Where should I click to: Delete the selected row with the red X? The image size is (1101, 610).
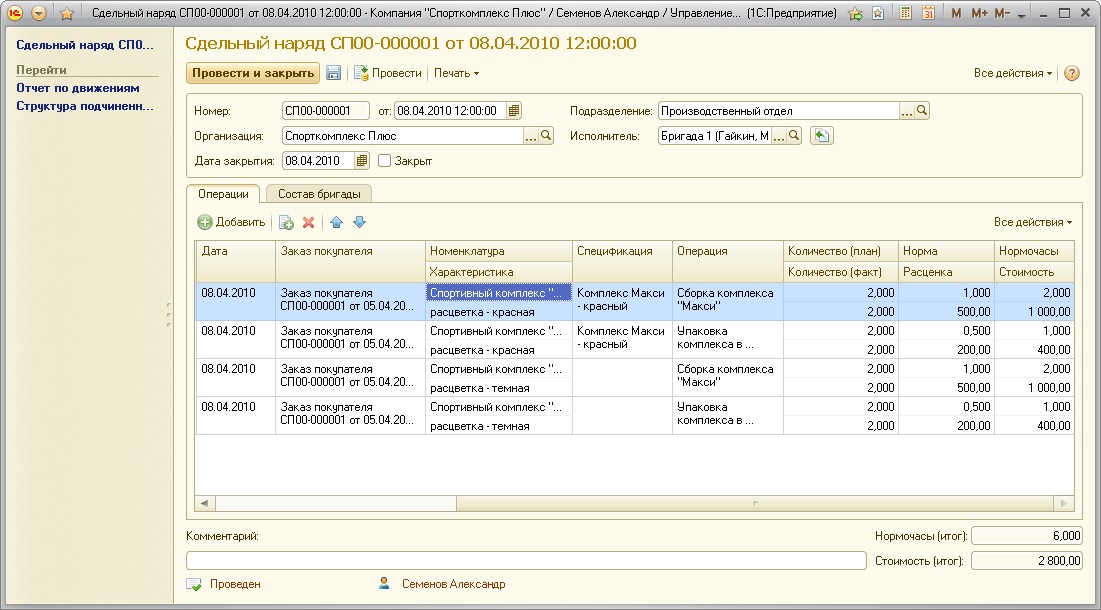[x=309, y=223]
